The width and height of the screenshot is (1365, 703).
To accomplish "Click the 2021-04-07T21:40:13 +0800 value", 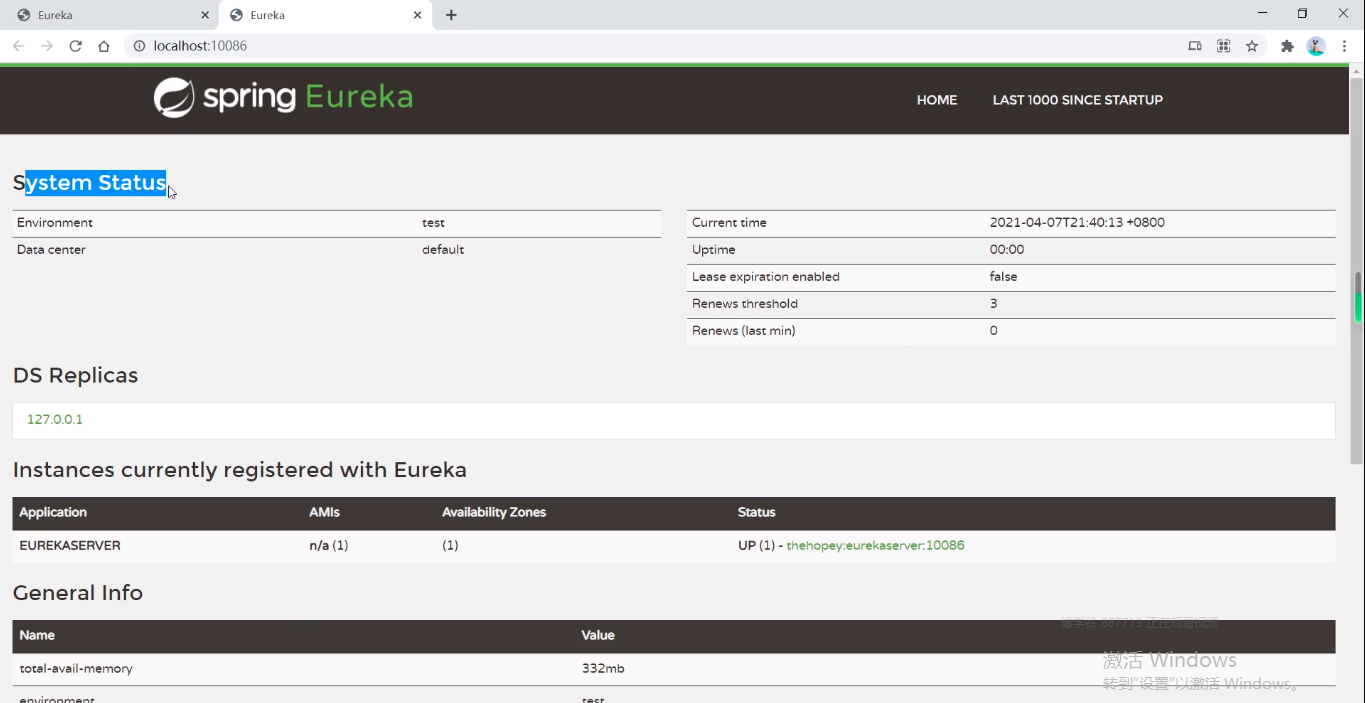I will [x=1077, y=223].
